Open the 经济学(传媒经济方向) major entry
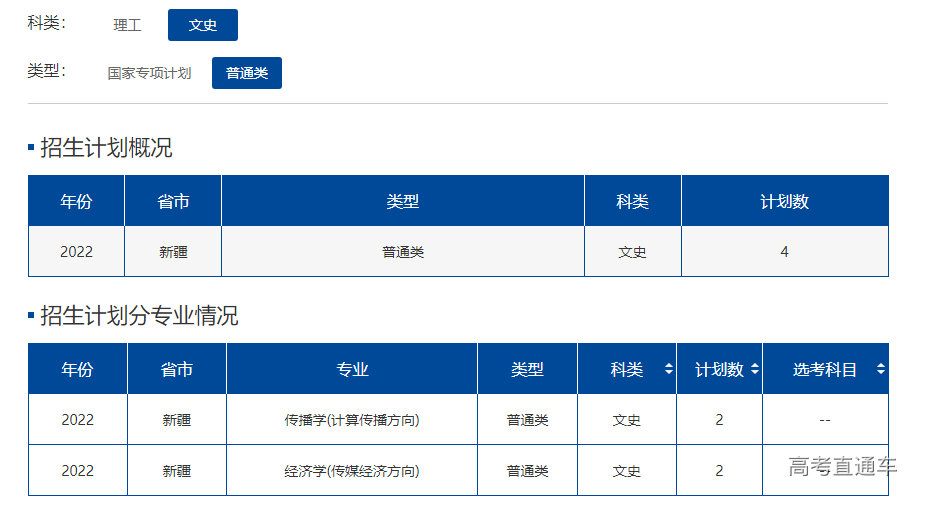The height and width of the screenshot is (506, 926). pyautogui.click(x=352, y=471)
